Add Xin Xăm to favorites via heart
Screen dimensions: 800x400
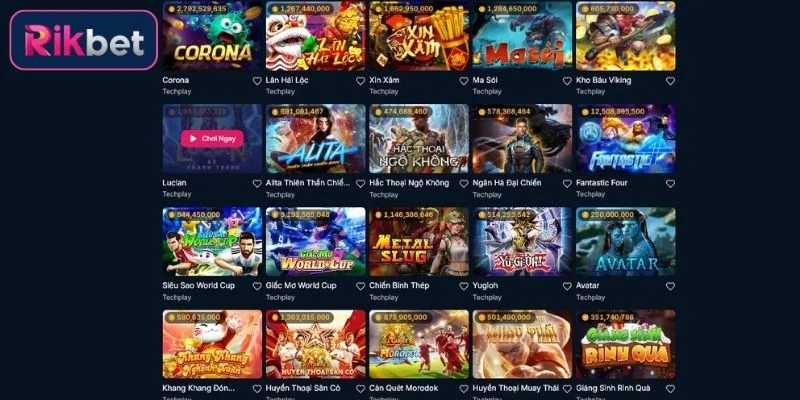(x=464, y=81)
